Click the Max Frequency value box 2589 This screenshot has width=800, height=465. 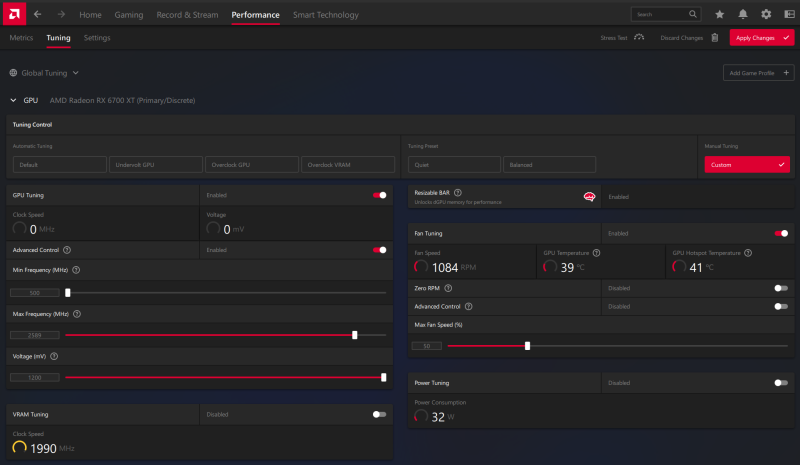pyautogui.click(x=35, y=335)
